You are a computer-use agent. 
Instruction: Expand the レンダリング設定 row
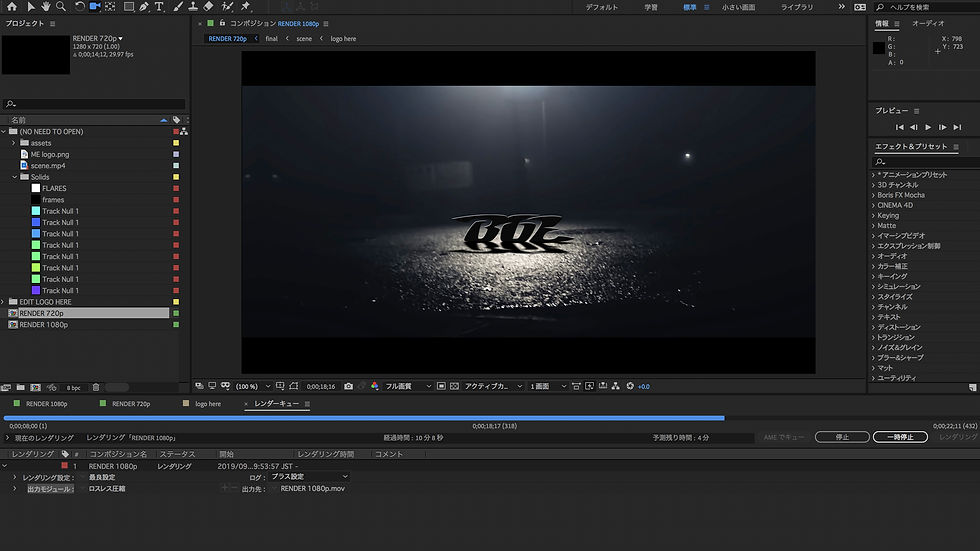(14, 477)
